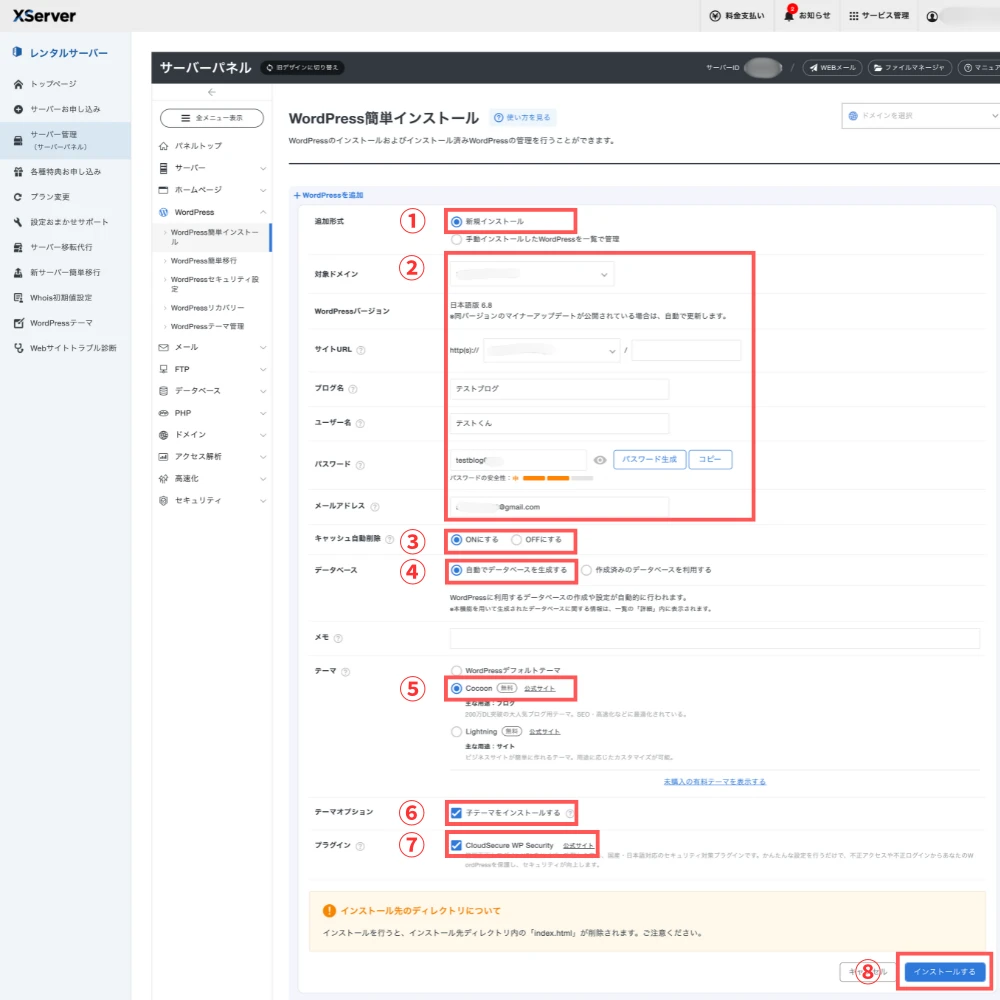Viewport: 1000px width, 1000px height.
Task: Click the パスワード生成 button
Action: point(649,460)
